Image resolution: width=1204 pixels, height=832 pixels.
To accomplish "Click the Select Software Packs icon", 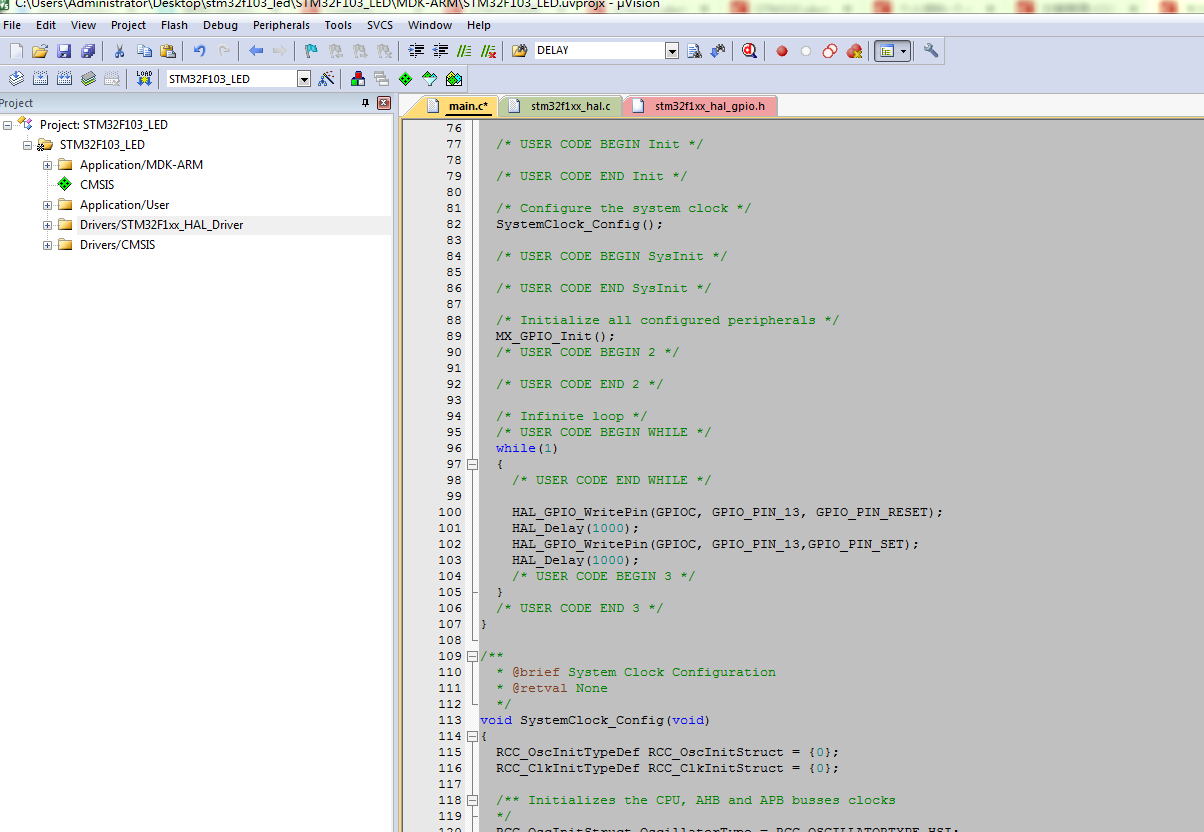I will click(x=429, y=79).
